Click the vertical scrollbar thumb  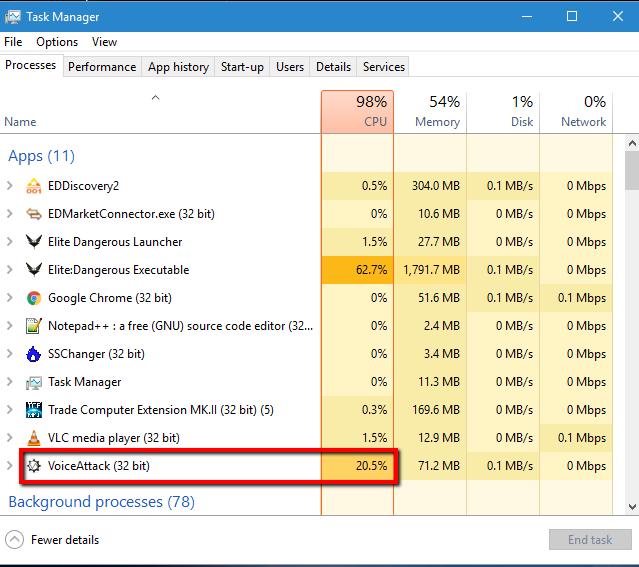click(x=632, y=170)
